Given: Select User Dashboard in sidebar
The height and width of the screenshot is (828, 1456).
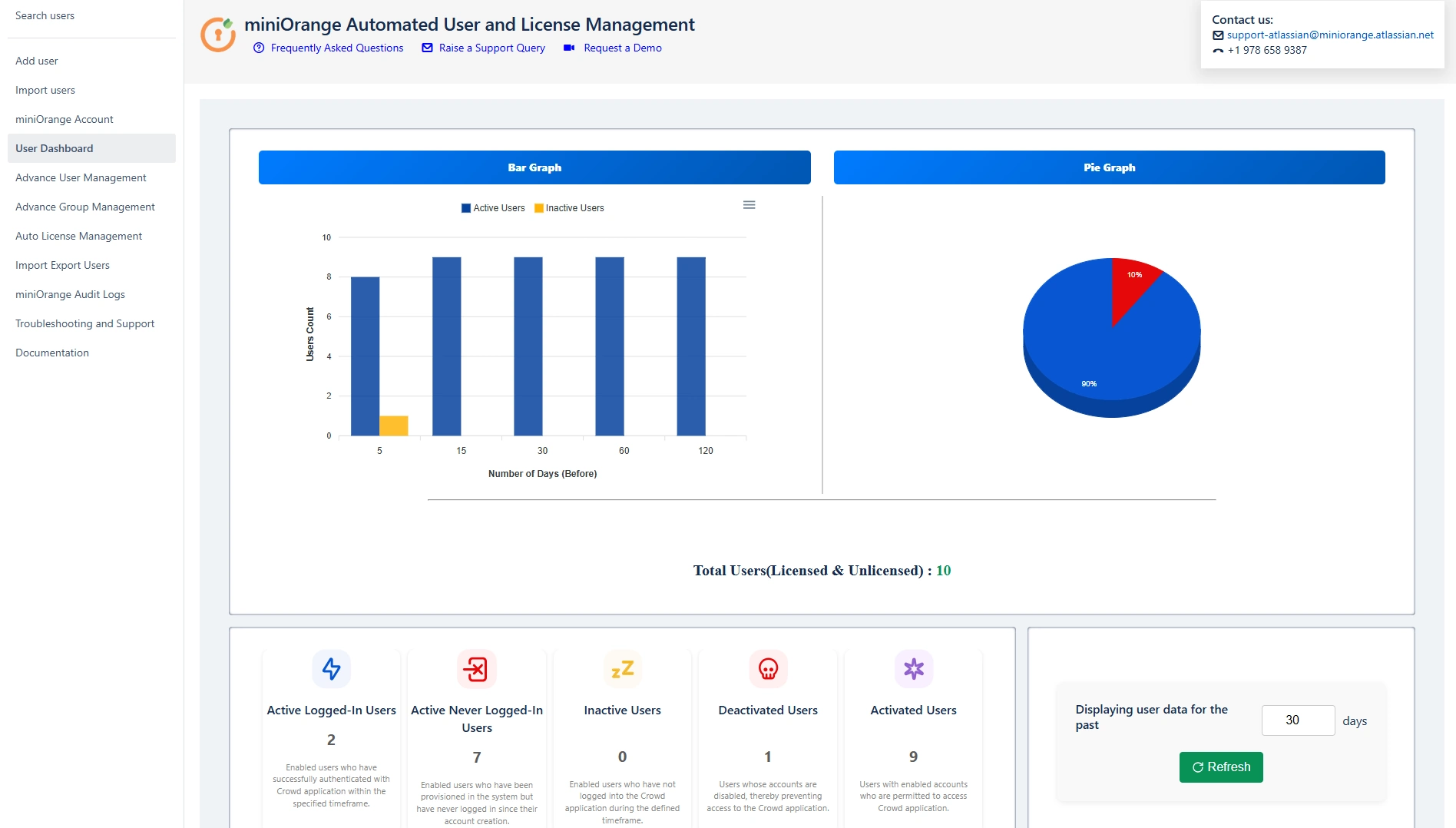Looking at the screenshot, I should click(x=91, y=148).
